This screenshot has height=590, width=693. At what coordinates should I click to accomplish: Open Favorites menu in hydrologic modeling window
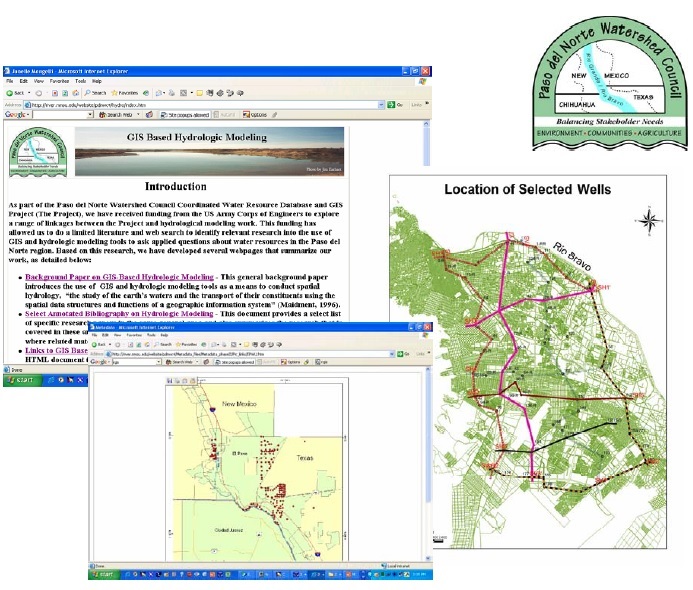click(x=59, y=81)
